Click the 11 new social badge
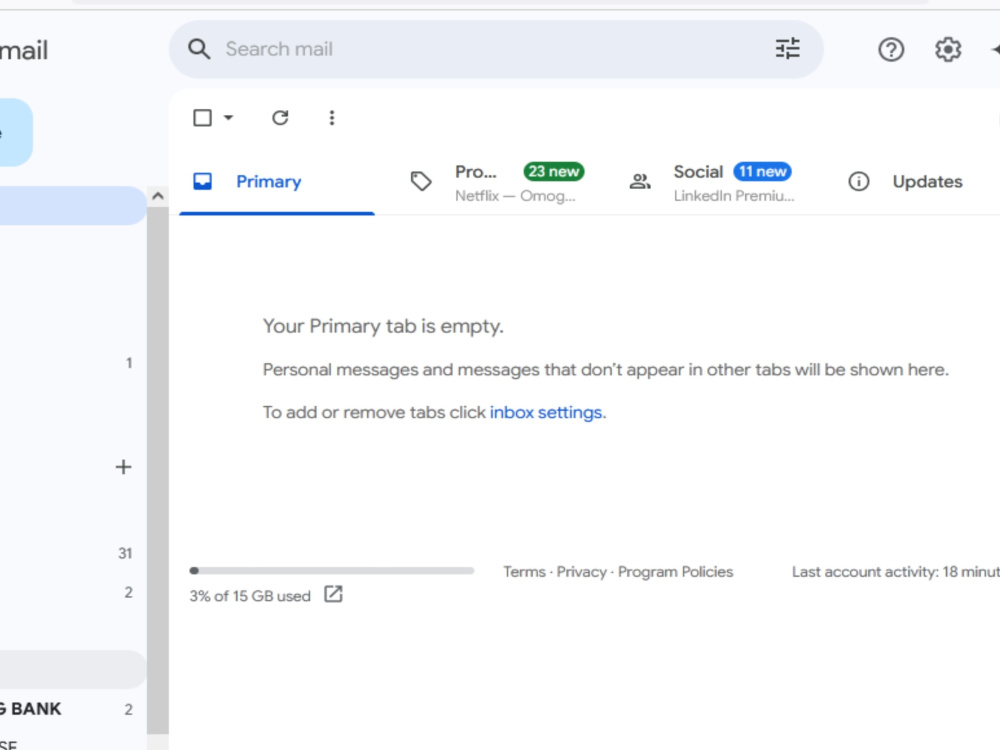 tap(762, 172)
